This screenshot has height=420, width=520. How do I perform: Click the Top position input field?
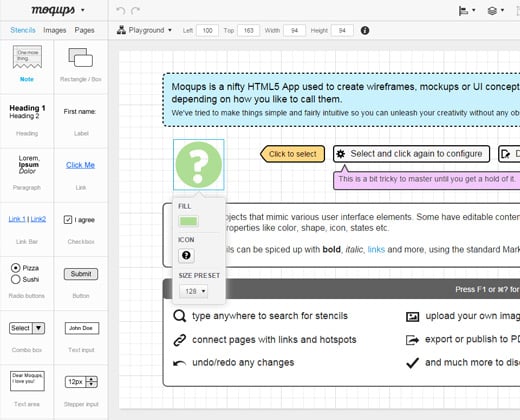[x=248, y=30]
